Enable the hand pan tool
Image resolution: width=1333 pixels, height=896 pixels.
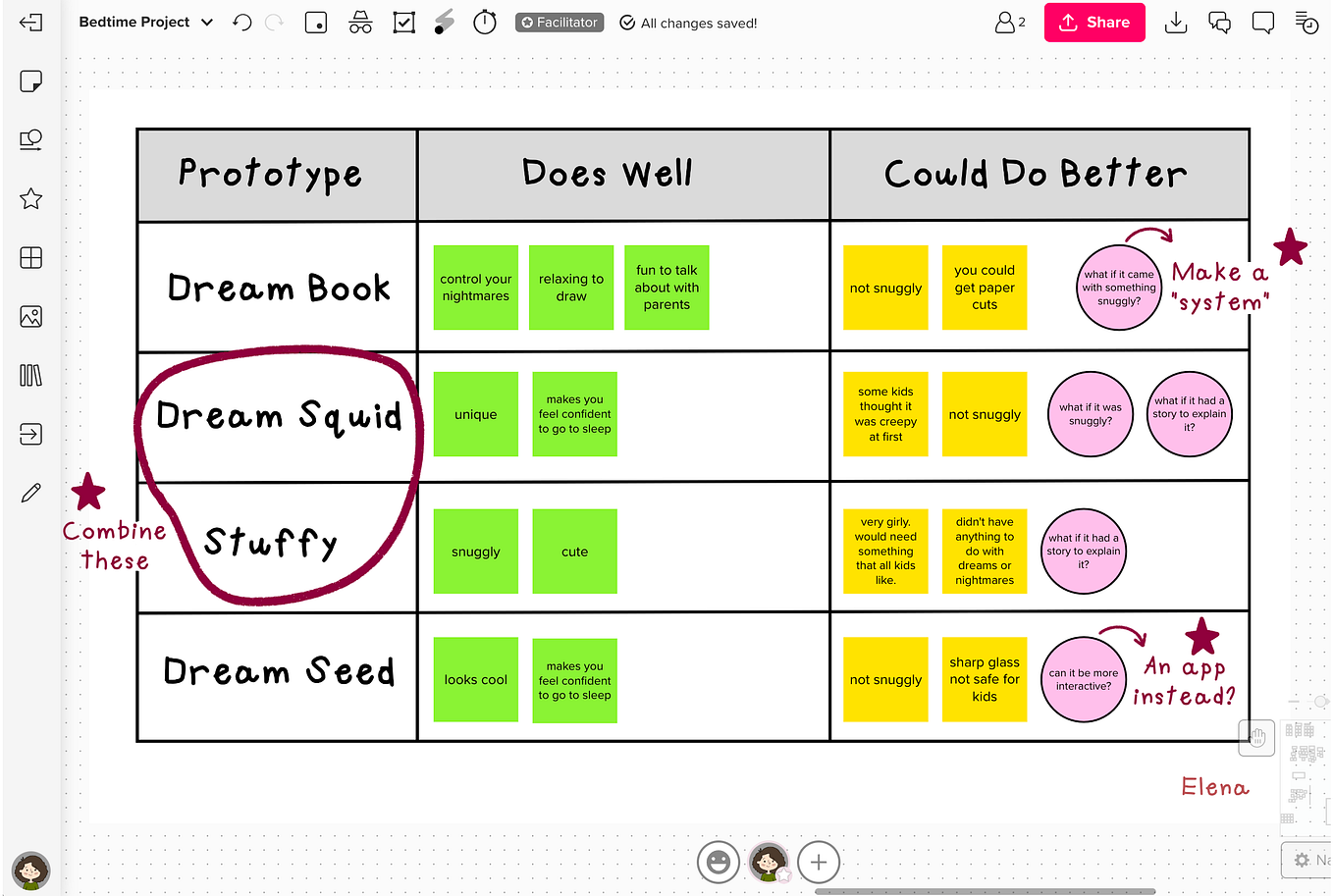1256,737
